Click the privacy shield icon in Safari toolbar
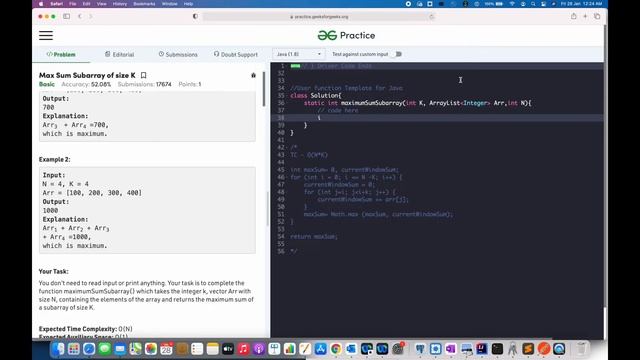Viewport: 640px width, 360px height. (195, 16)
